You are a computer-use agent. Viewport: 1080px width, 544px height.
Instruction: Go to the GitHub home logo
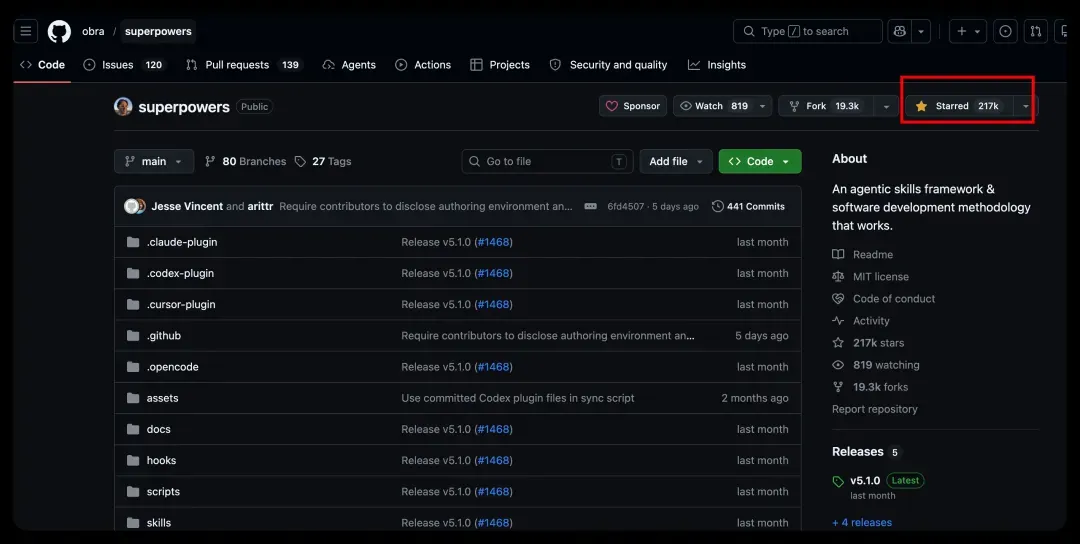tap(59, 31)
